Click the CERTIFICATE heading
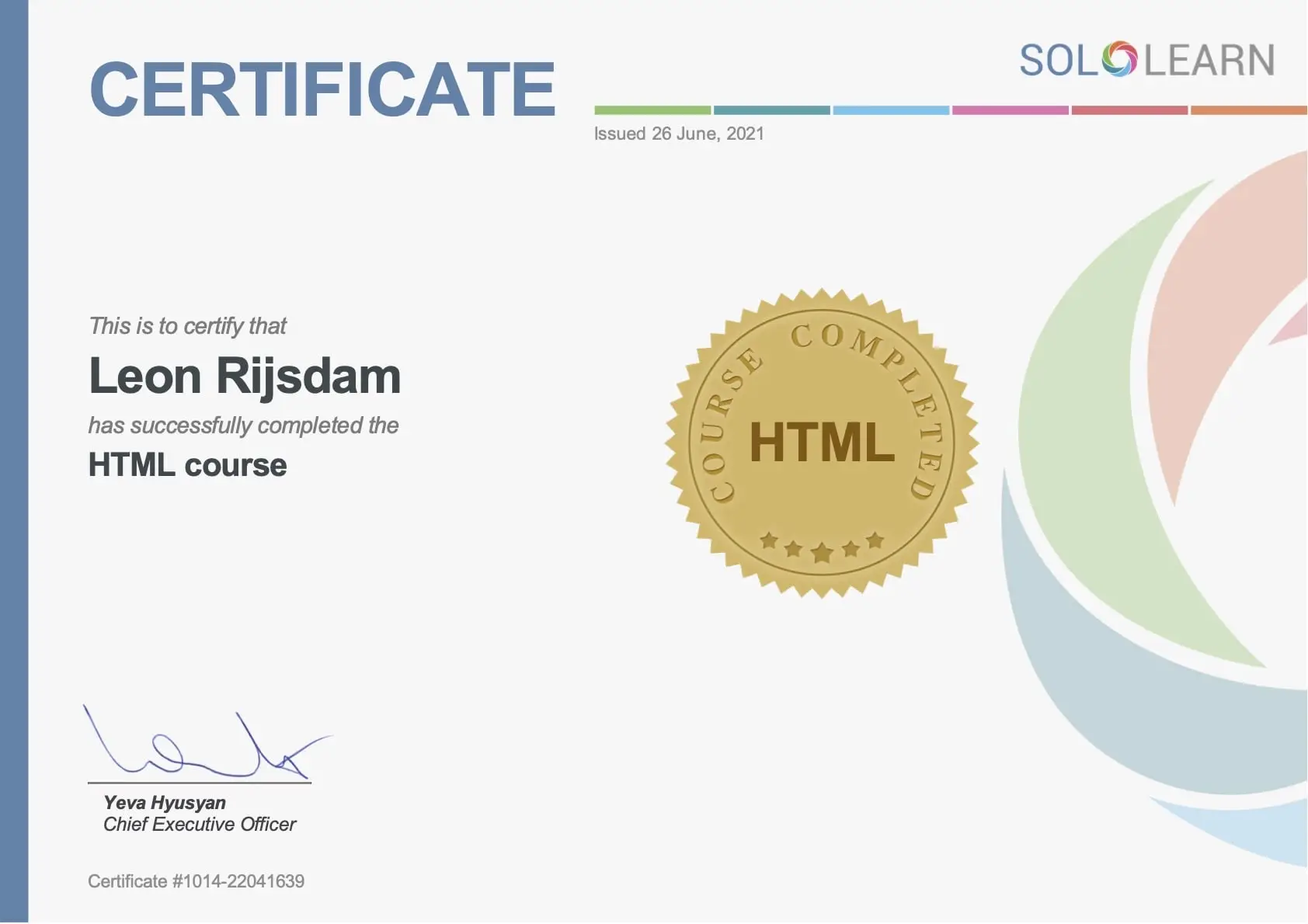The width and height of the screenshot is (1308, 924). click(322, 90)
